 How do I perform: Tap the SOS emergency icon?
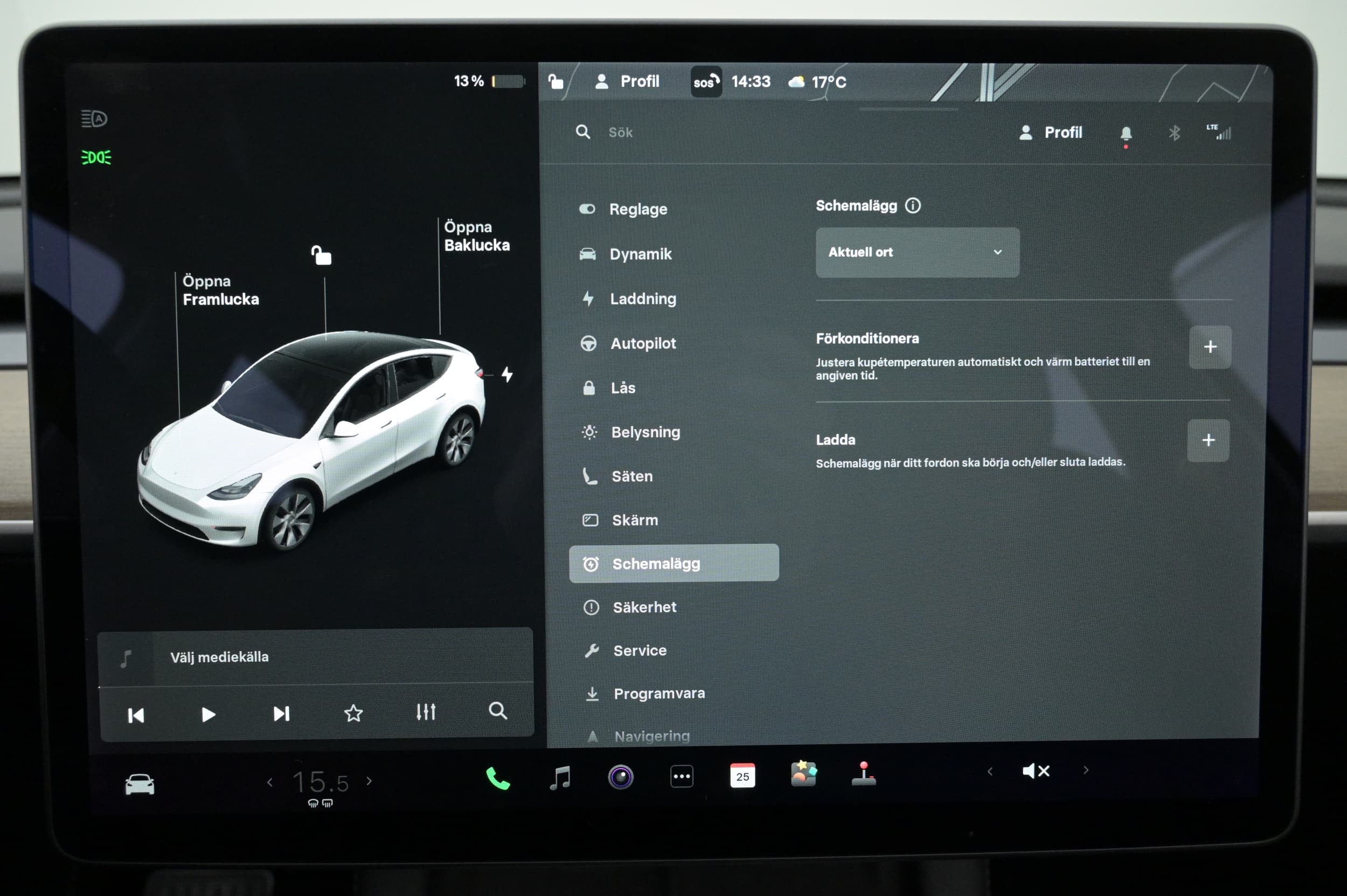tap(706, 82)
